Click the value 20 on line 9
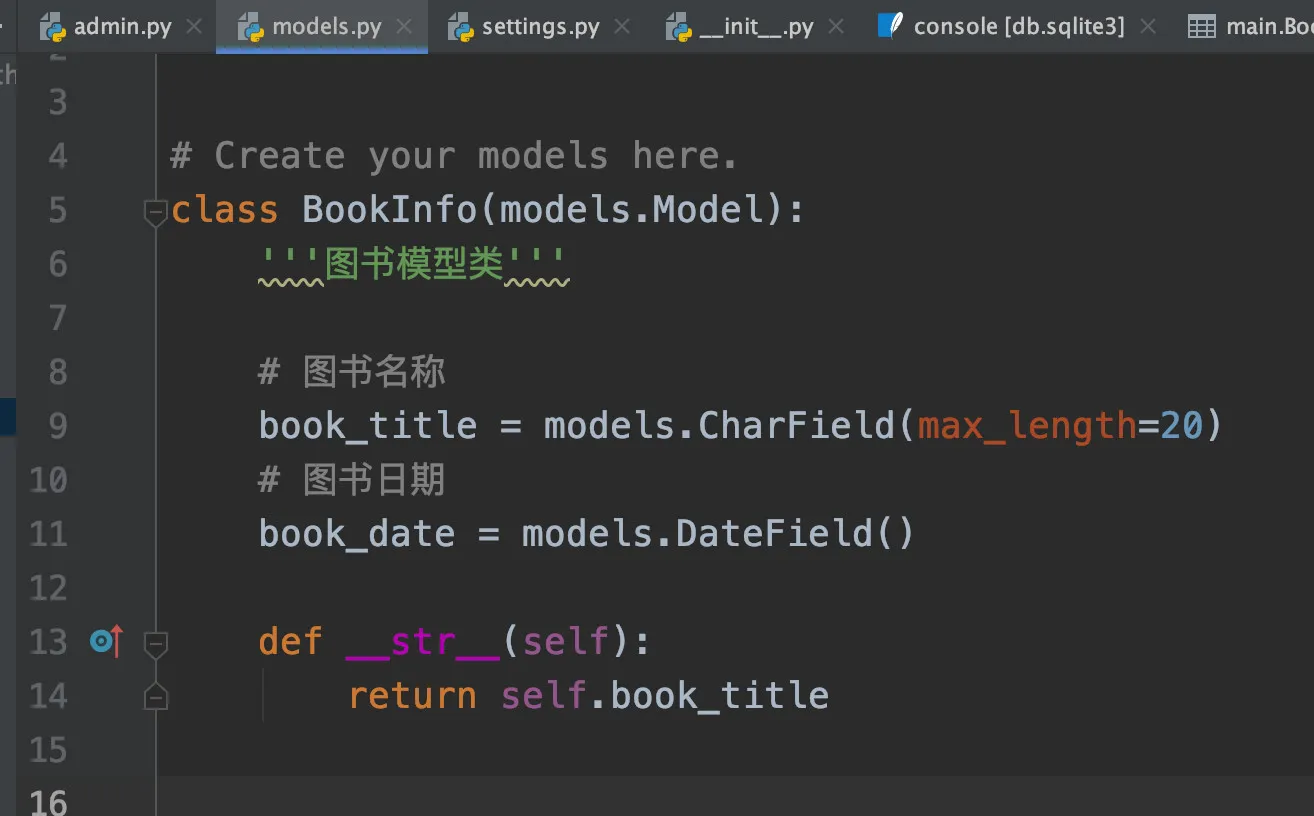1314x816 pixels. [x=1181, y=426]
